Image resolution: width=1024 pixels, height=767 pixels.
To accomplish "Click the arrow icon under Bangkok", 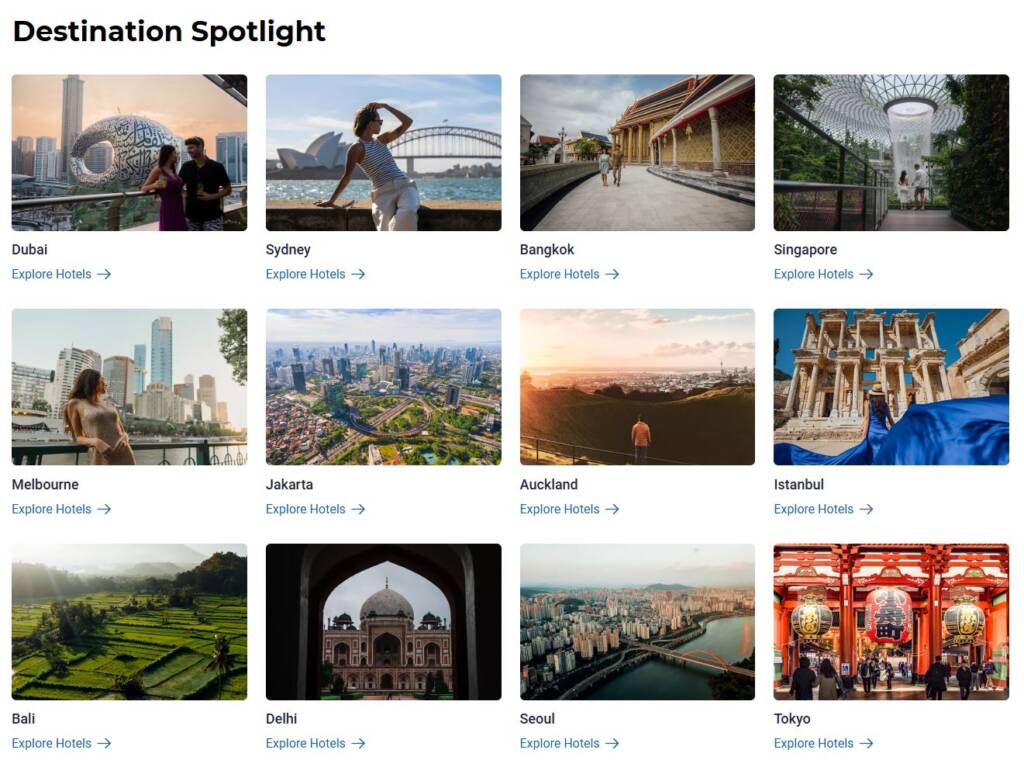I will pos(612,274).
